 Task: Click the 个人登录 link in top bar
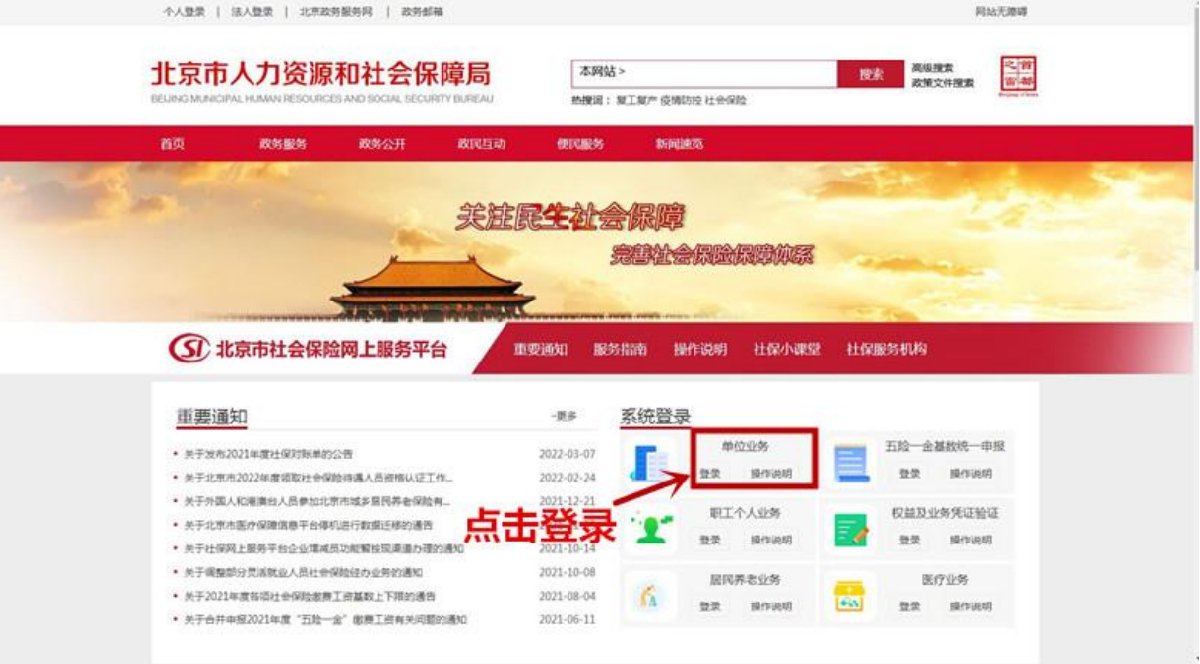[x=184, y=12]
